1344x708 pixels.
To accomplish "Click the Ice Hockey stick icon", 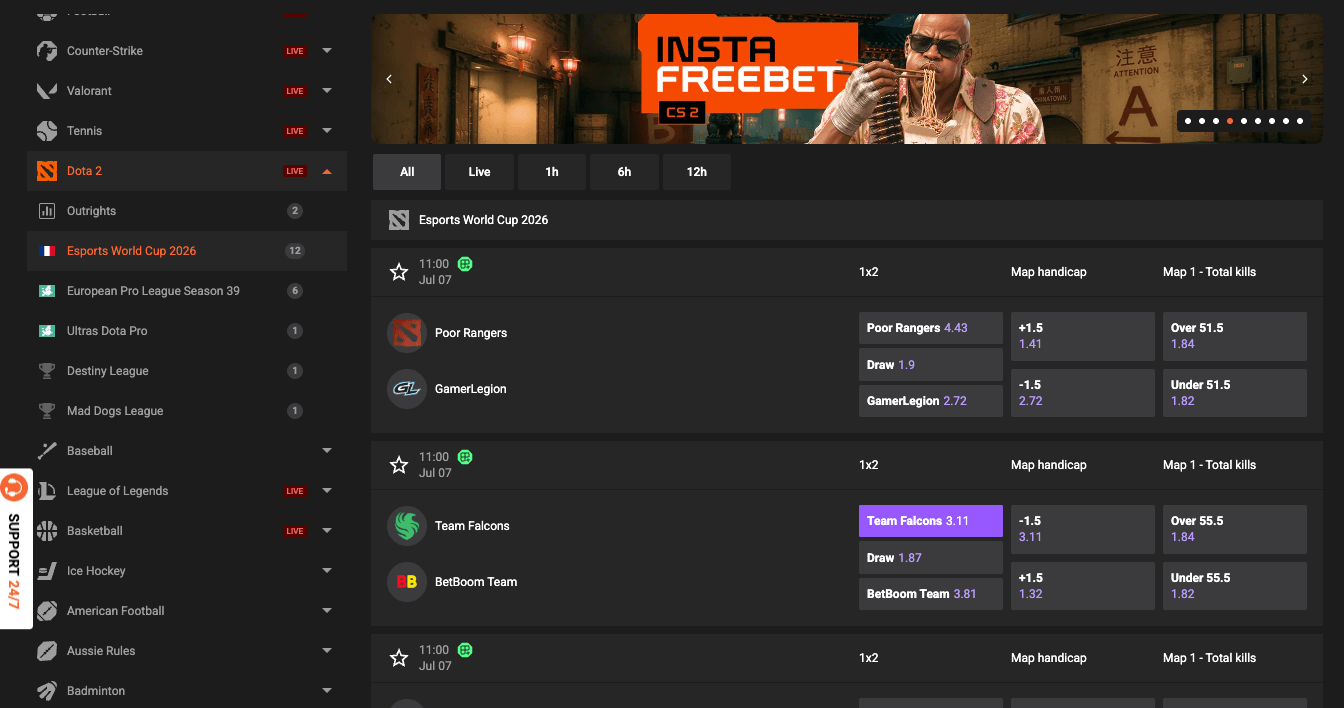I will coord(47,571).
